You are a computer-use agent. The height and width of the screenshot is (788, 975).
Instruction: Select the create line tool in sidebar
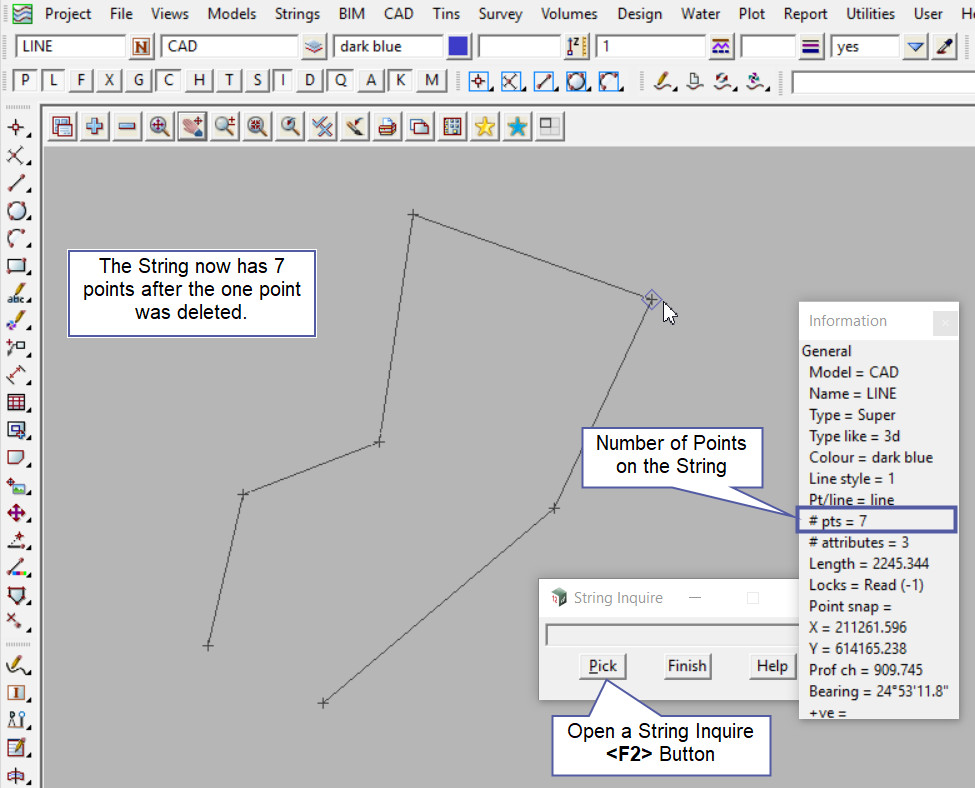point(16,184)
